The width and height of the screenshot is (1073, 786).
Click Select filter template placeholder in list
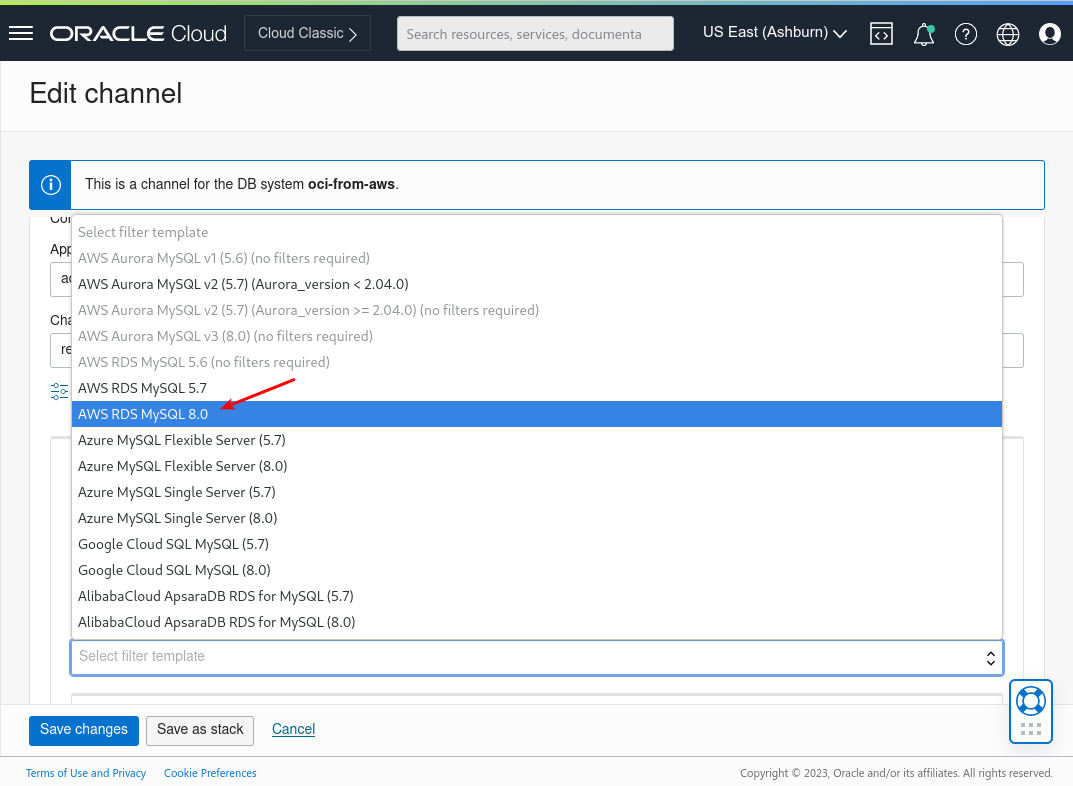(x=537, y=232)
